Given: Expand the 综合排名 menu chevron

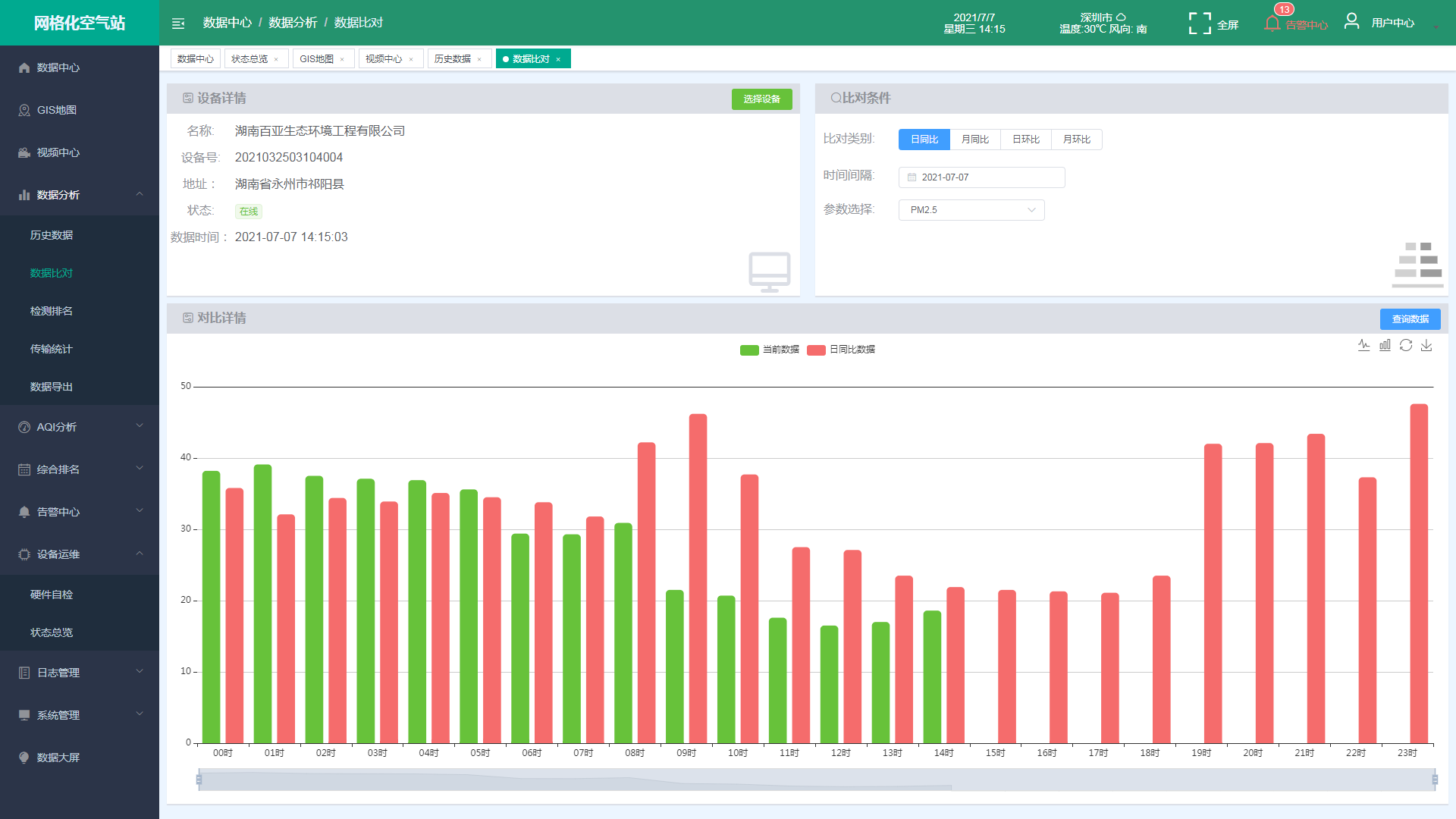Looking at the screenshot, I should pyautogui.click(x=140, y=469).
